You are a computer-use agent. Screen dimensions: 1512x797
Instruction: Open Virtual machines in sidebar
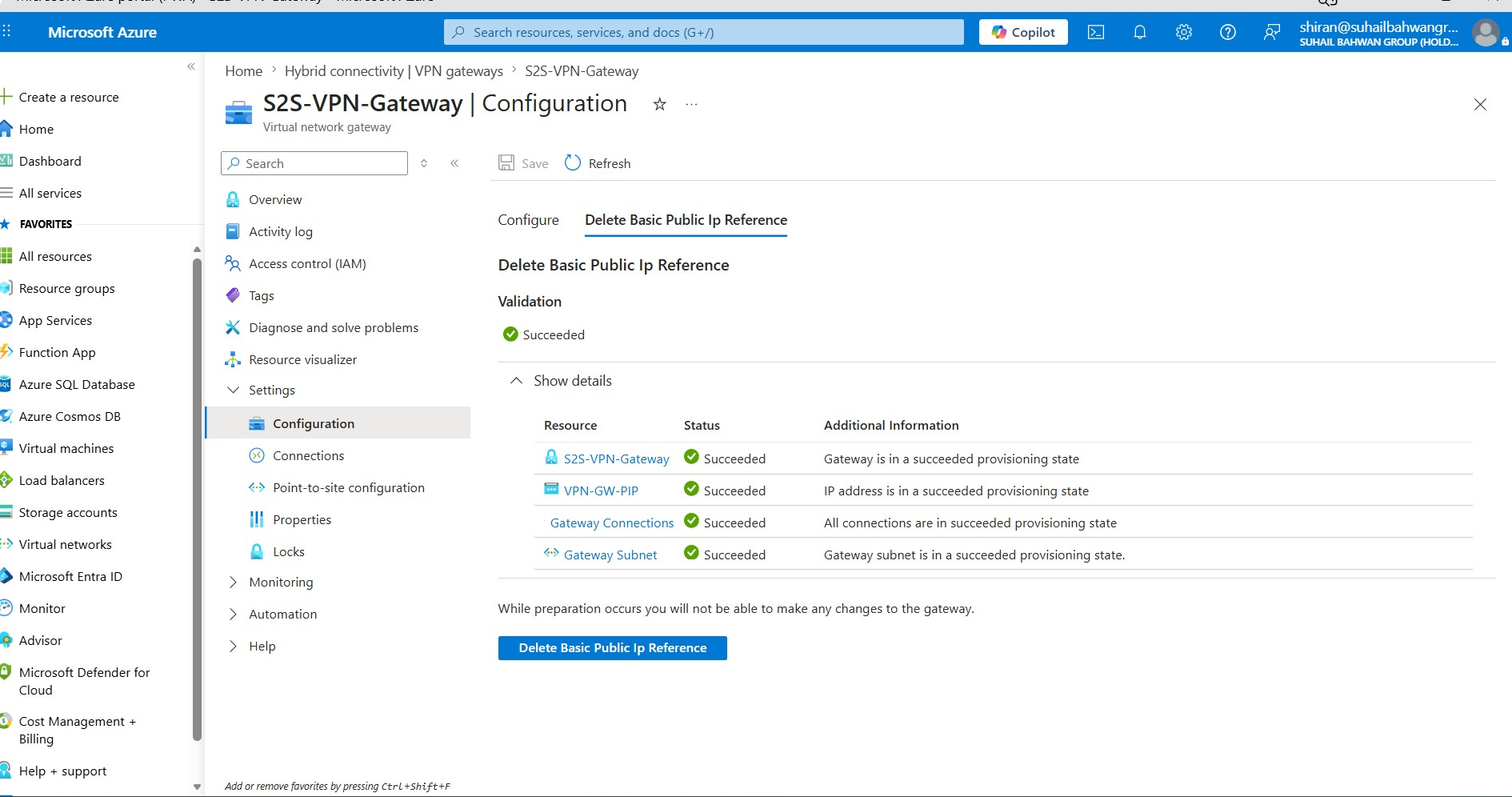66,448
